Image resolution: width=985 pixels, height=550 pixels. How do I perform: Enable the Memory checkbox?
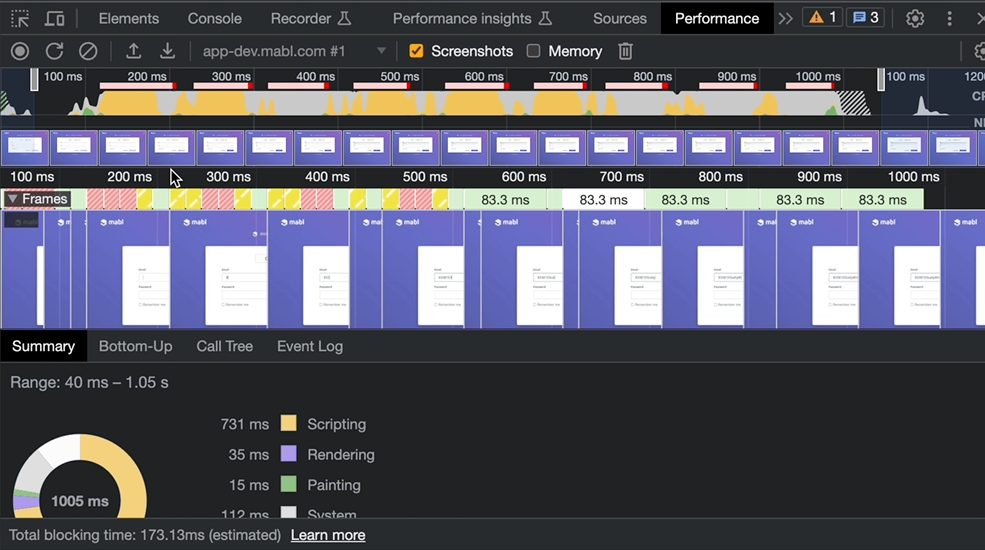click(x=533, y=51)
